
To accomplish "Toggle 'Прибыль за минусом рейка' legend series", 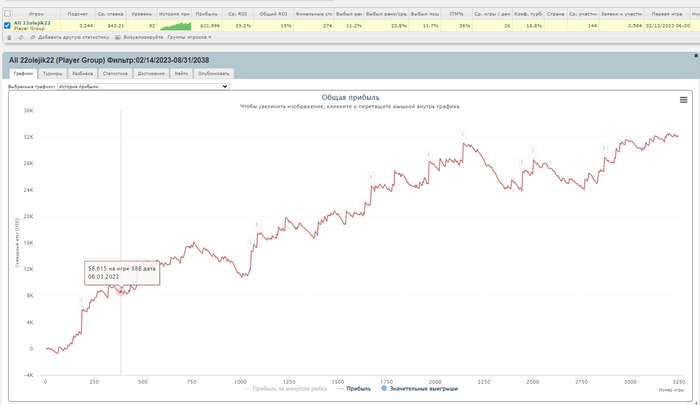I will point(285,389).
